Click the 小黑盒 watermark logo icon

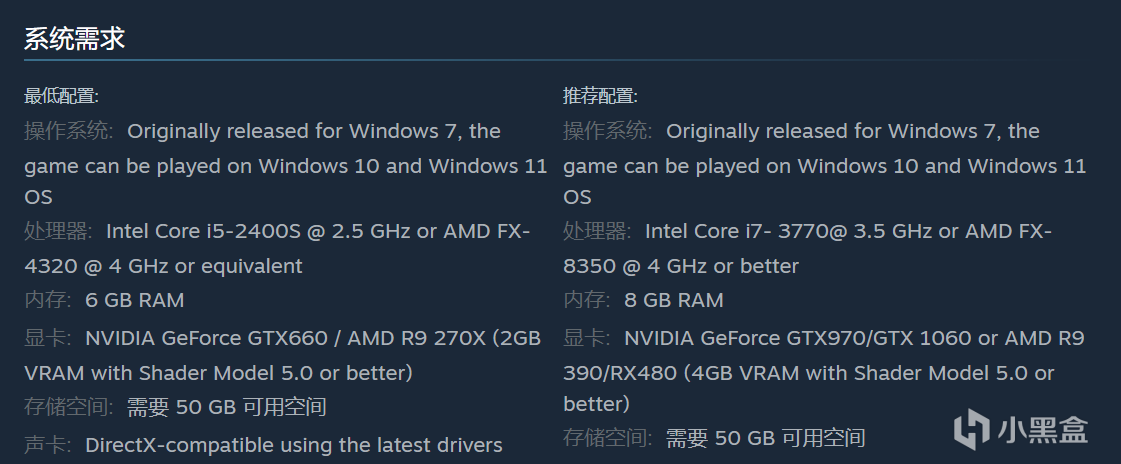pos(971,430)
